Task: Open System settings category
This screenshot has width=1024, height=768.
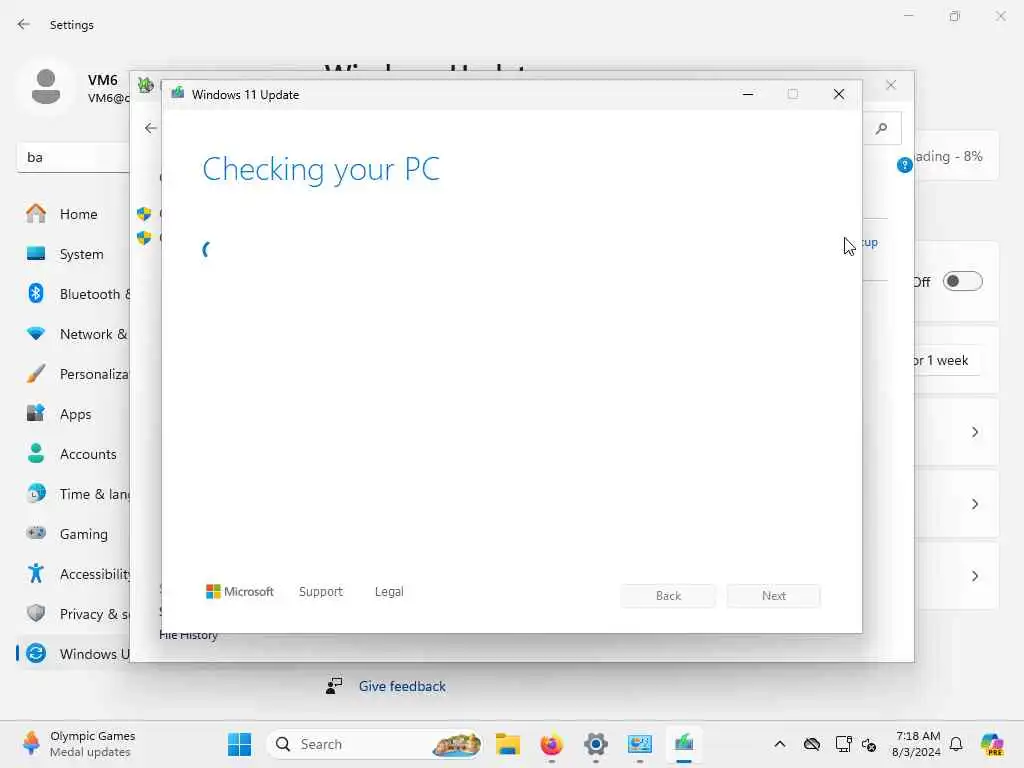Action: tap(72, 254)
